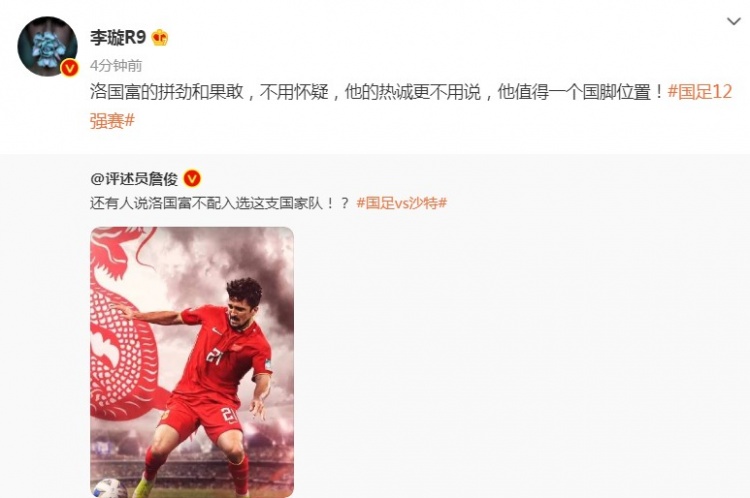Open the @评述员詹俊 profile link

click(134, 179)
